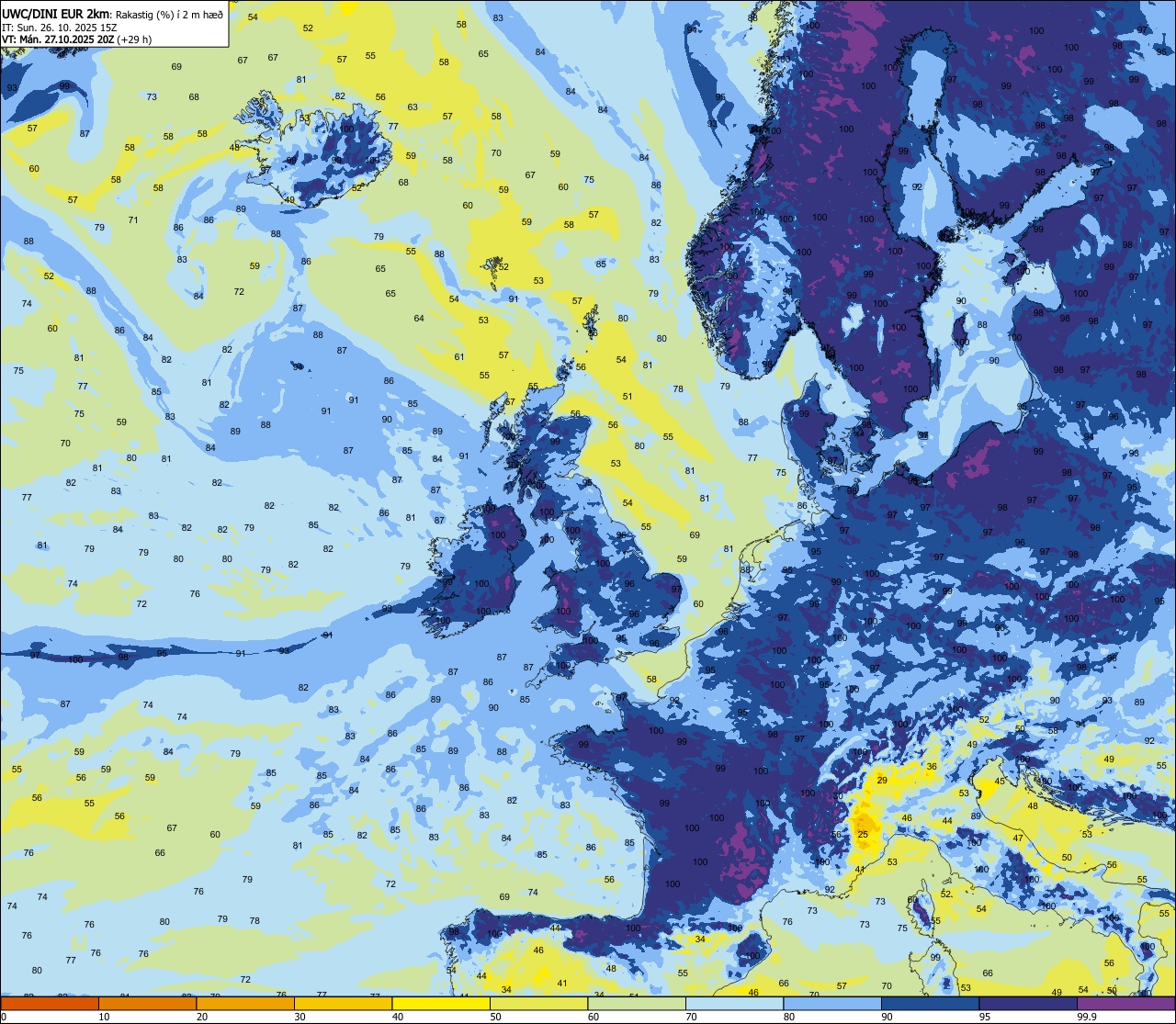1176x1024 pixels.
Task: Select the dark blue 90–95 legend swatch
Action: [931, 1003]
